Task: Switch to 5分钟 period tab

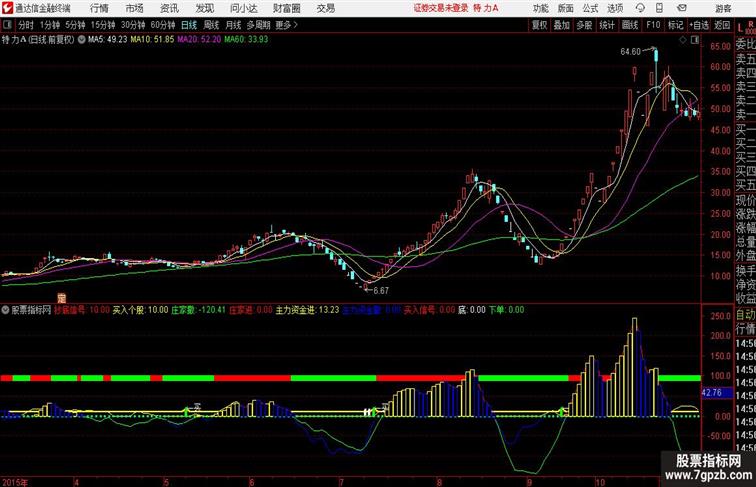Action: 75,25
